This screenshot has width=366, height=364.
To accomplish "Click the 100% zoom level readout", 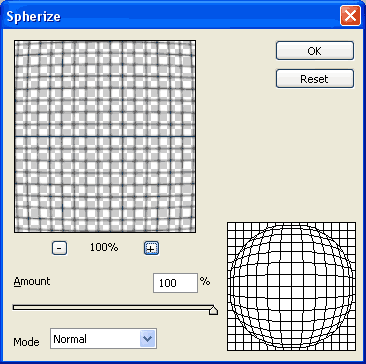I will pyautogui.click(x=104, y=247).
